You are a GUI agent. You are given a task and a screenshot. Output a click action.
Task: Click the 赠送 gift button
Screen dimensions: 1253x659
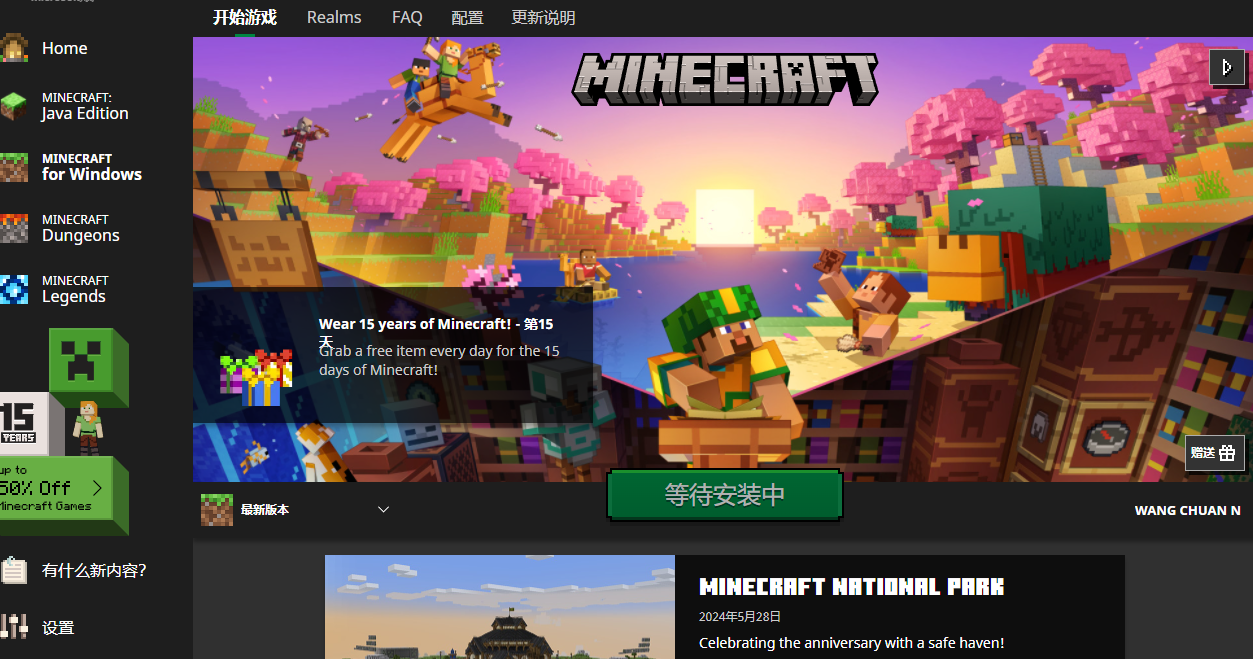(1215, 453)
